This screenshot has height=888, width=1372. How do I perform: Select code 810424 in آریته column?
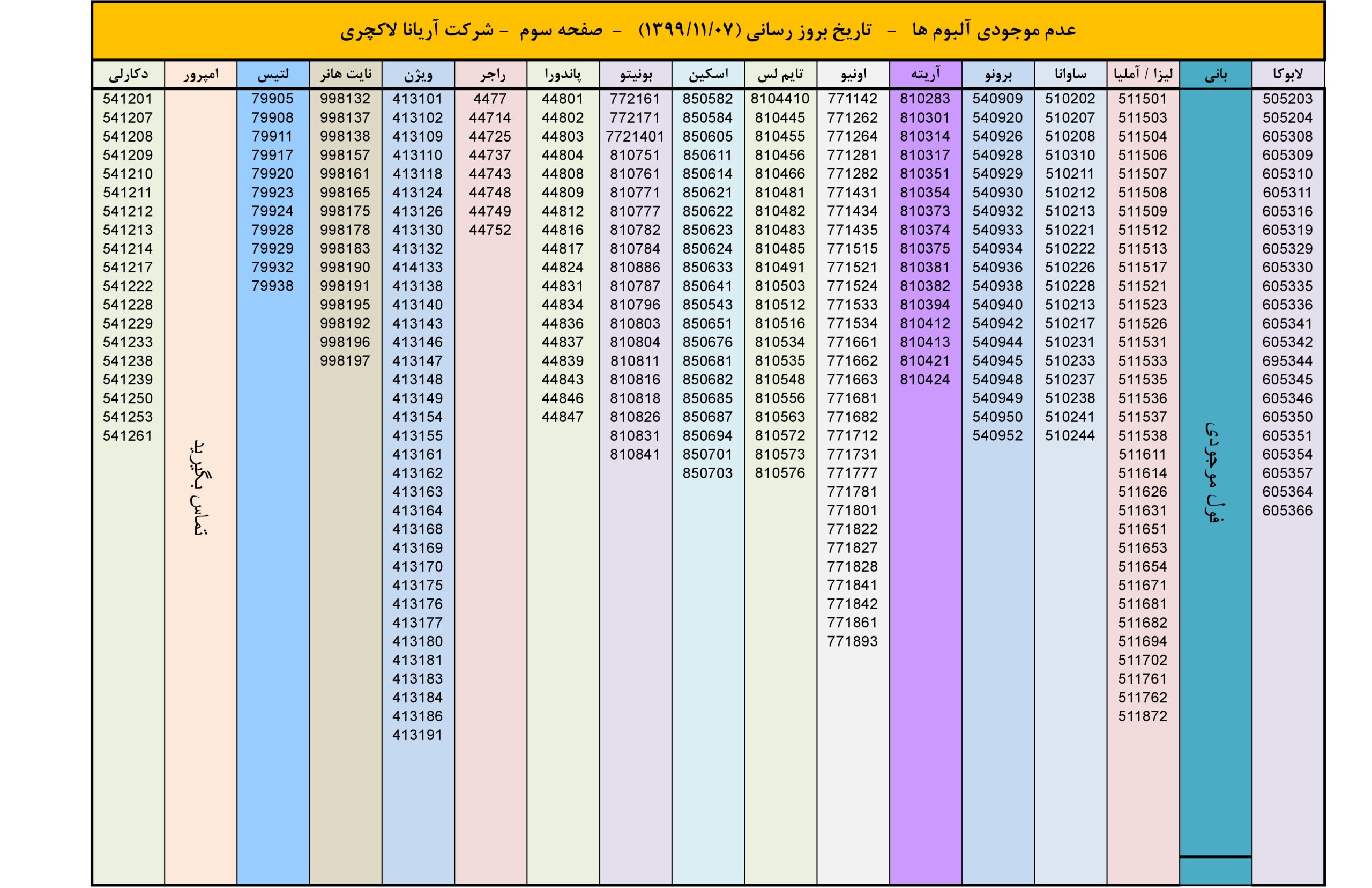tap(925, 380)
